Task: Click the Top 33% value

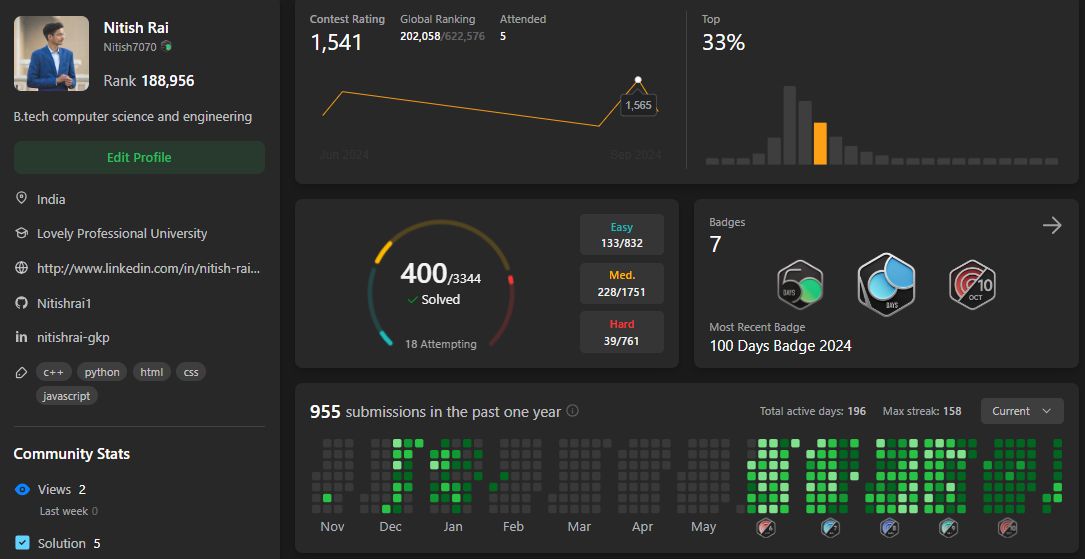Action: (723, 43)
